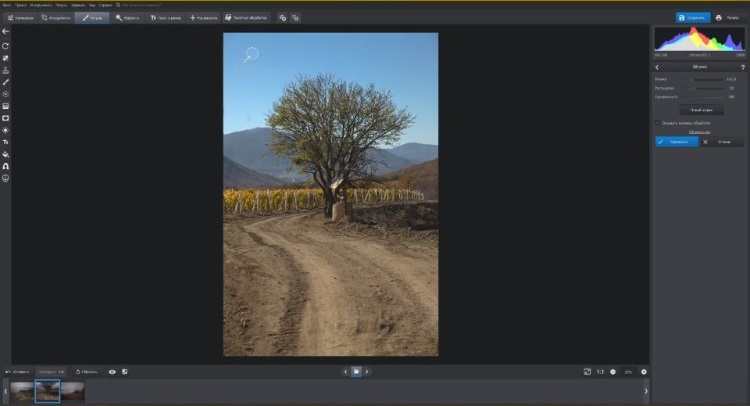Select the stamp tool in left sidebar
Screen dimensions: 750x406
click(x=6, y=70)
